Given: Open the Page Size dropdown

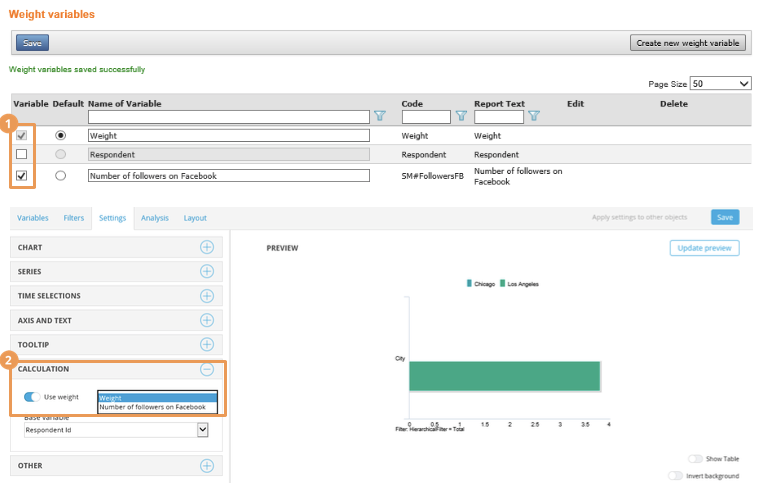Looking at the screenshot, I should [720, 84].
